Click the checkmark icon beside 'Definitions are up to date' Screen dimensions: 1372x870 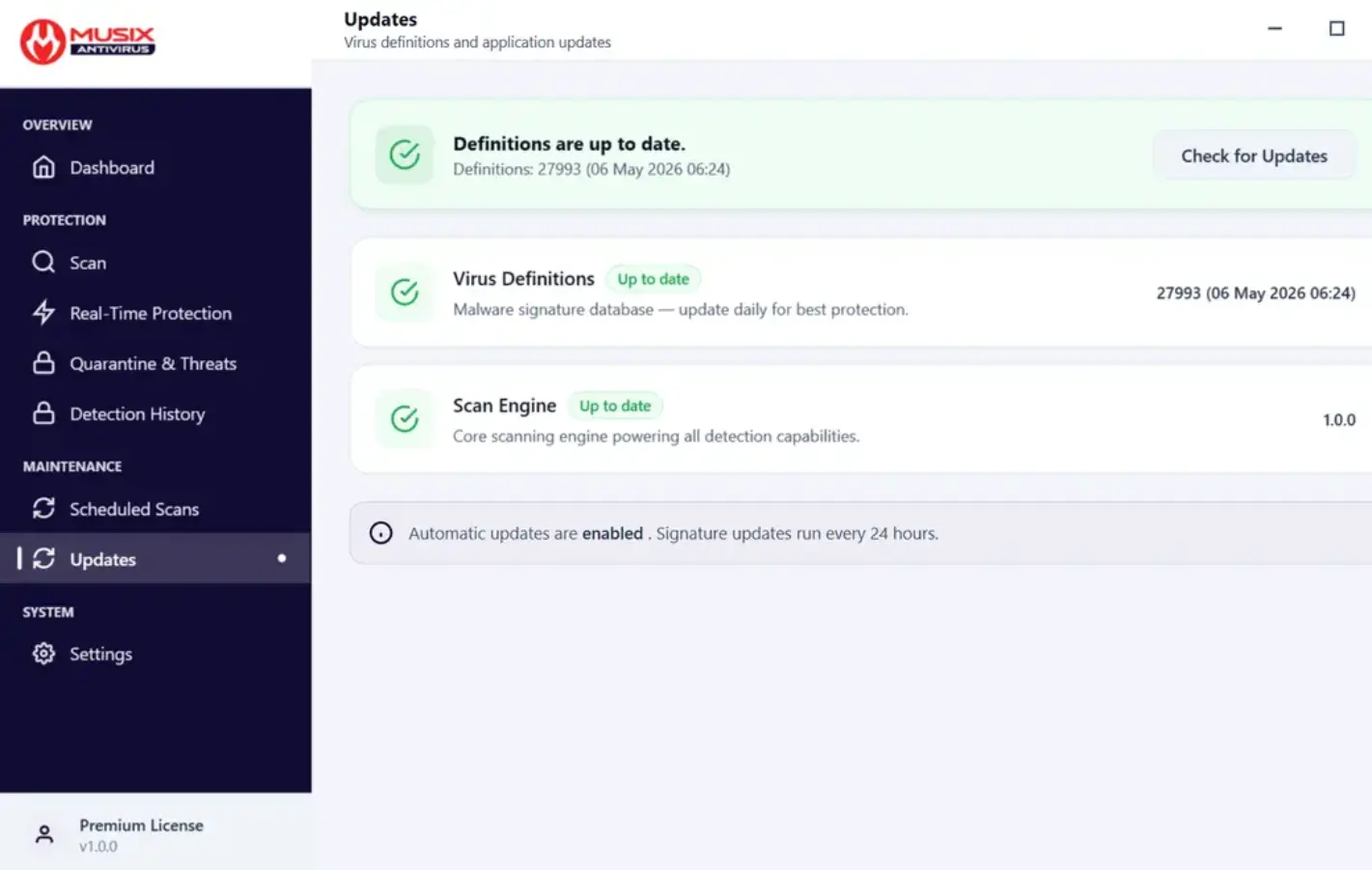tap(405, 154)
